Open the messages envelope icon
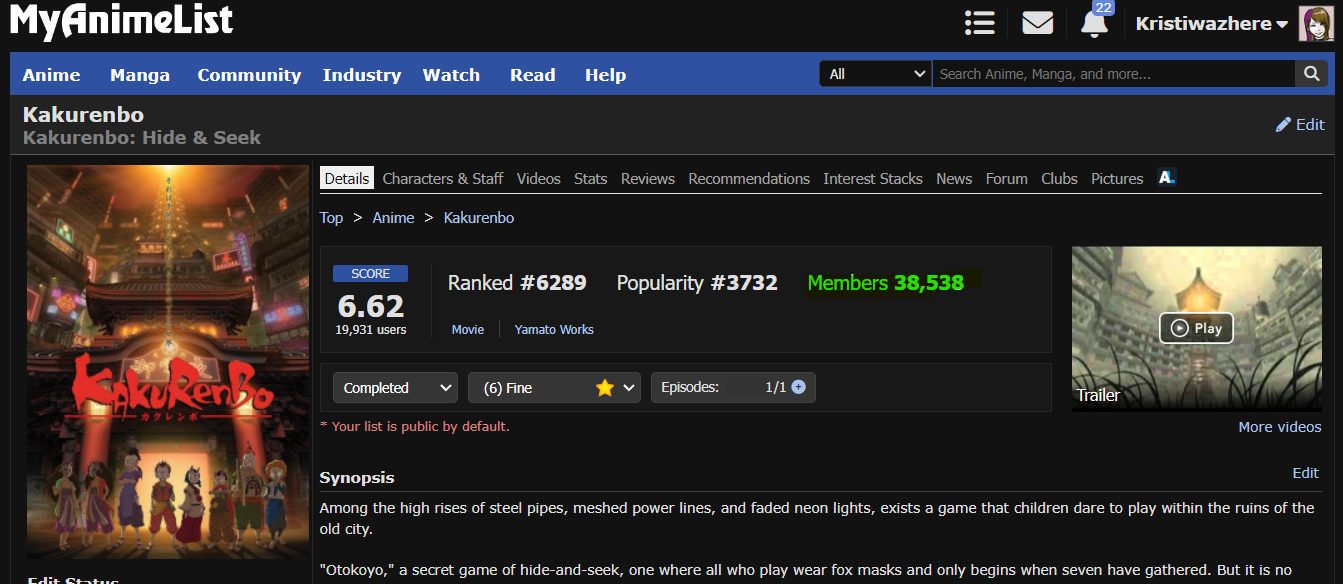 coord(1037,22)
